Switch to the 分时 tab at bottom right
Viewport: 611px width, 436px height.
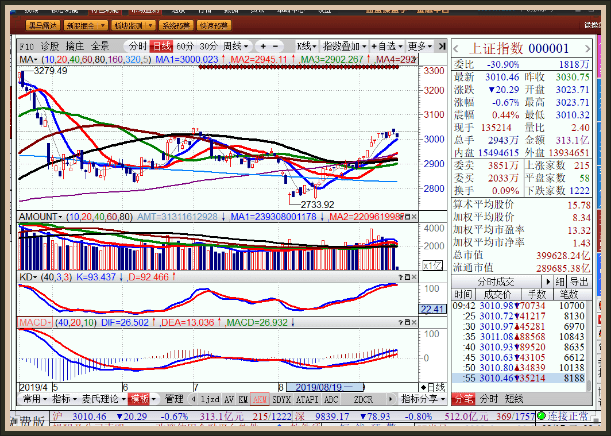489,399
